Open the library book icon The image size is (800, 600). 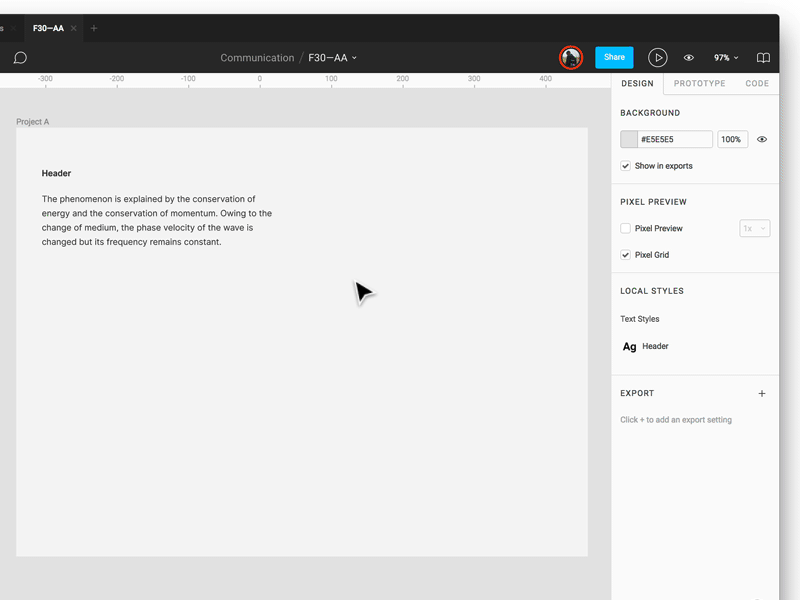(x=763, y=58)
